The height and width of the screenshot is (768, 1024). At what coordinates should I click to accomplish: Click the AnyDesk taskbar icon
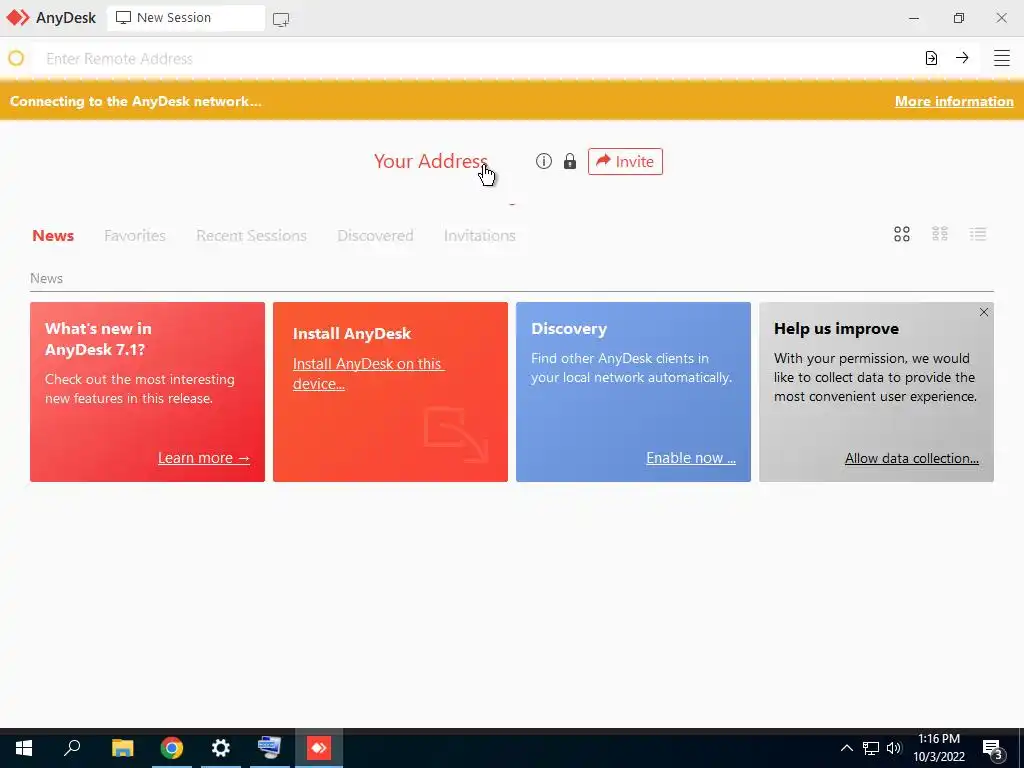[319, 748]
